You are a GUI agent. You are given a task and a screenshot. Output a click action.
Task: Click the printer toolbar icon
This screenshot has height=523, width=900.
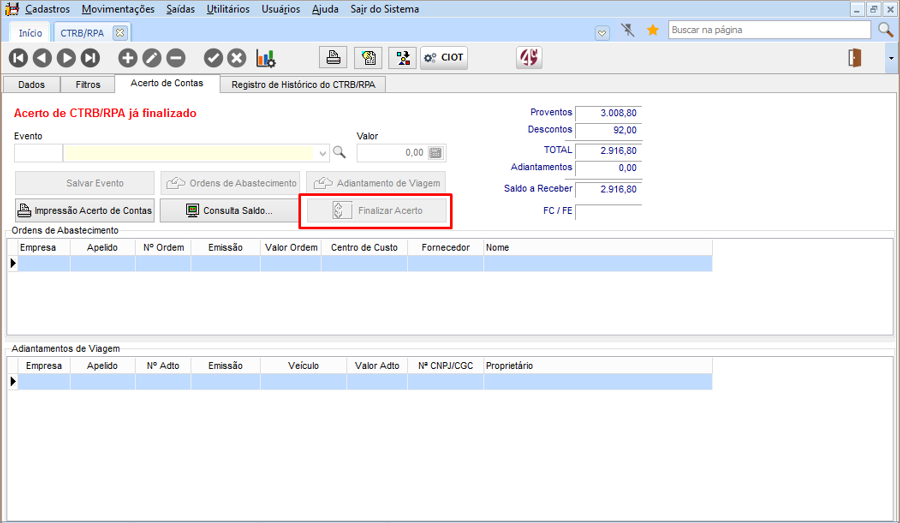pos(333,57)
